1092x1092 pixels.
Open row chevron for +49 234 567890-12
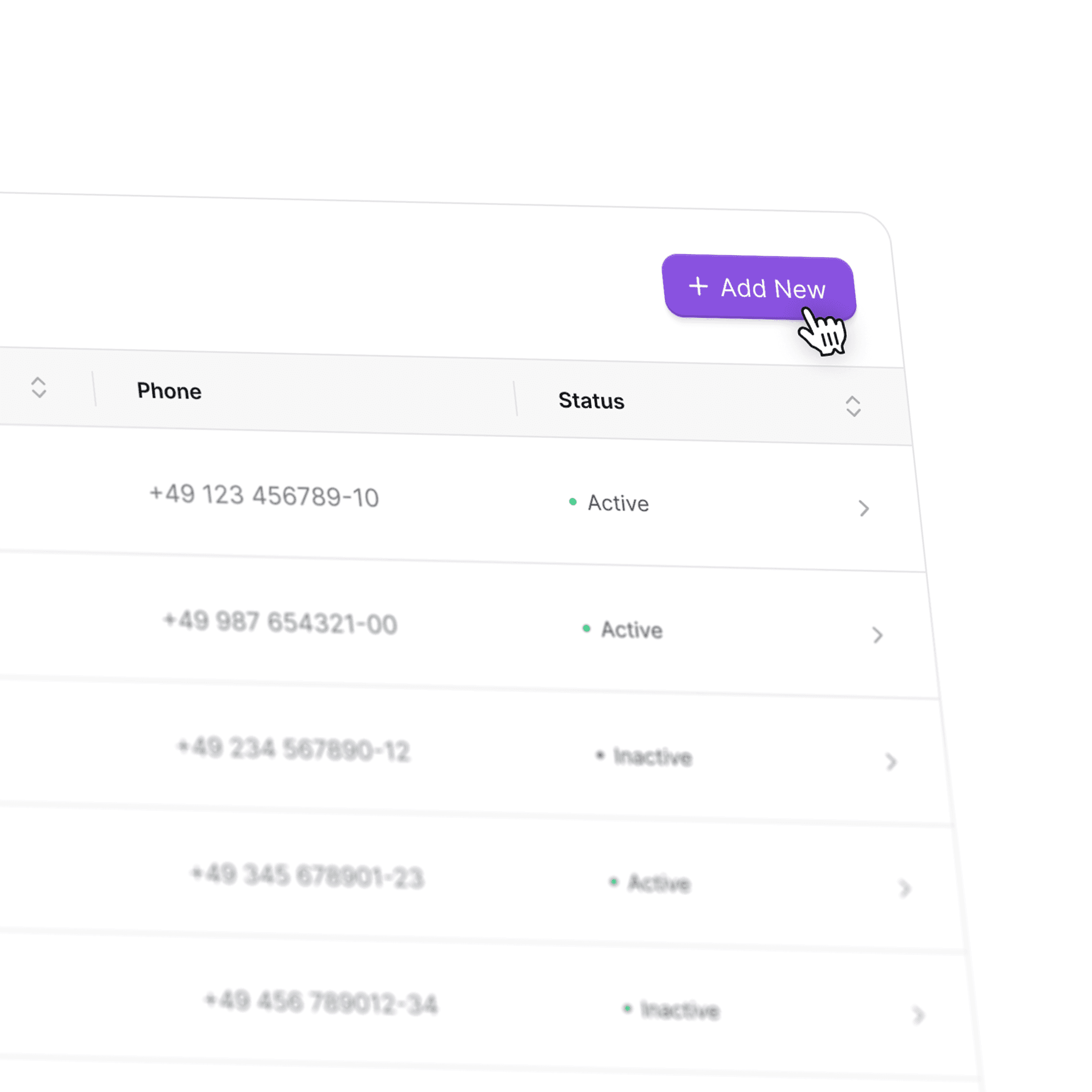point(892,761)
